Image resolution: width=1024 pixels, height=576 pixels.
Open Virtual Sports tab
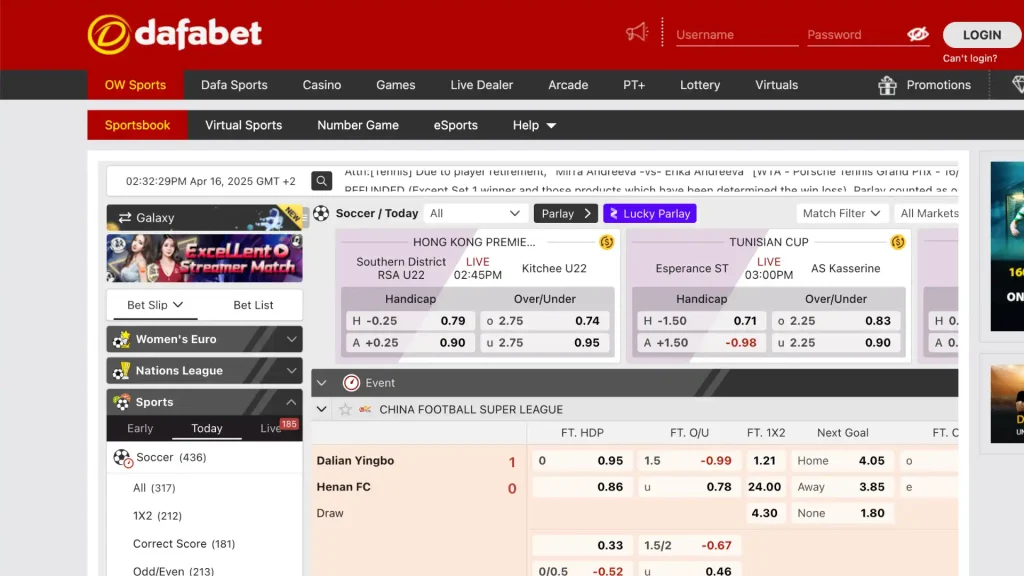pyautogui.click(x=244, y=125)
